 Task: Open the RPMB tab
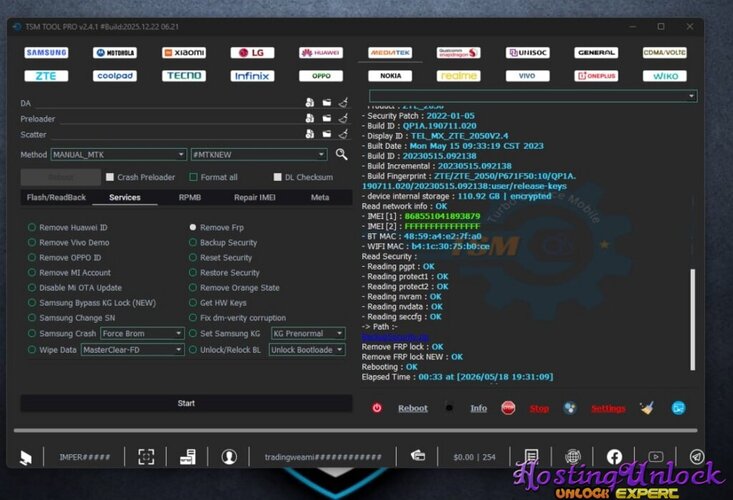(190, 197)
